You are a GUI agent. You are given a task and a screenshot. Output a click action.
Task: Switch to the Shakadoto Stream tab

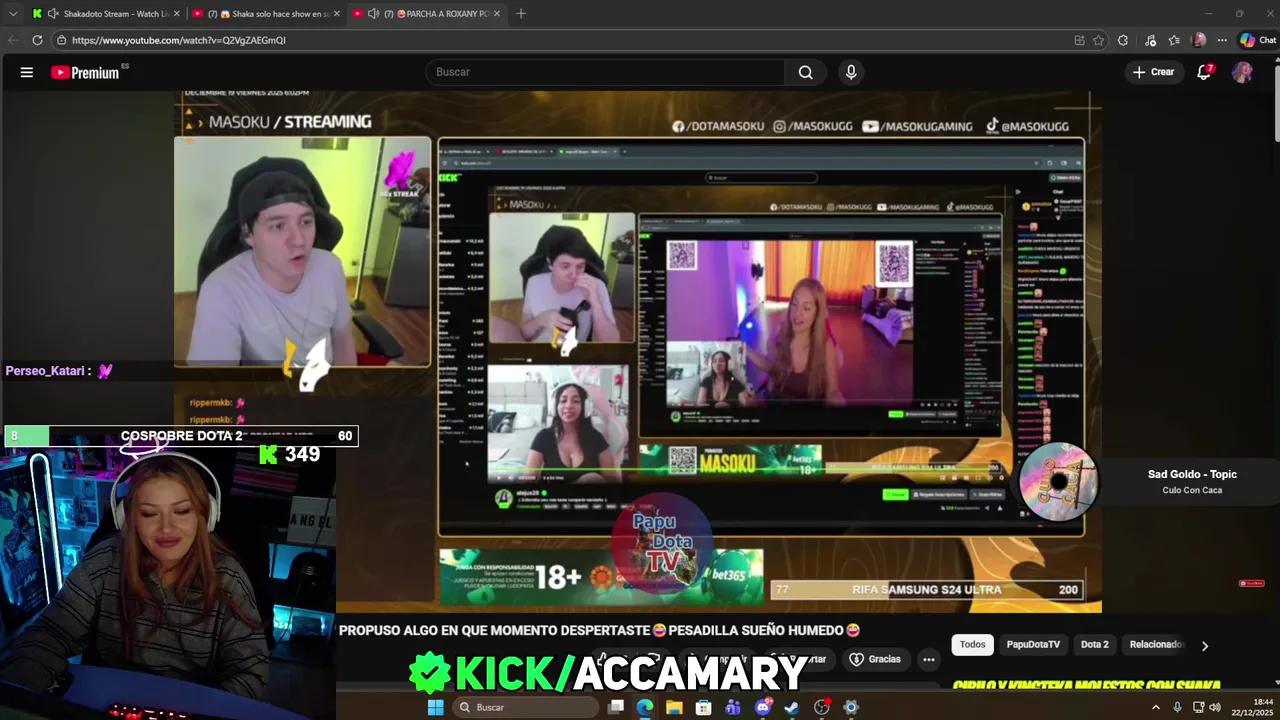pyautogui.click(x=107, y=14)
